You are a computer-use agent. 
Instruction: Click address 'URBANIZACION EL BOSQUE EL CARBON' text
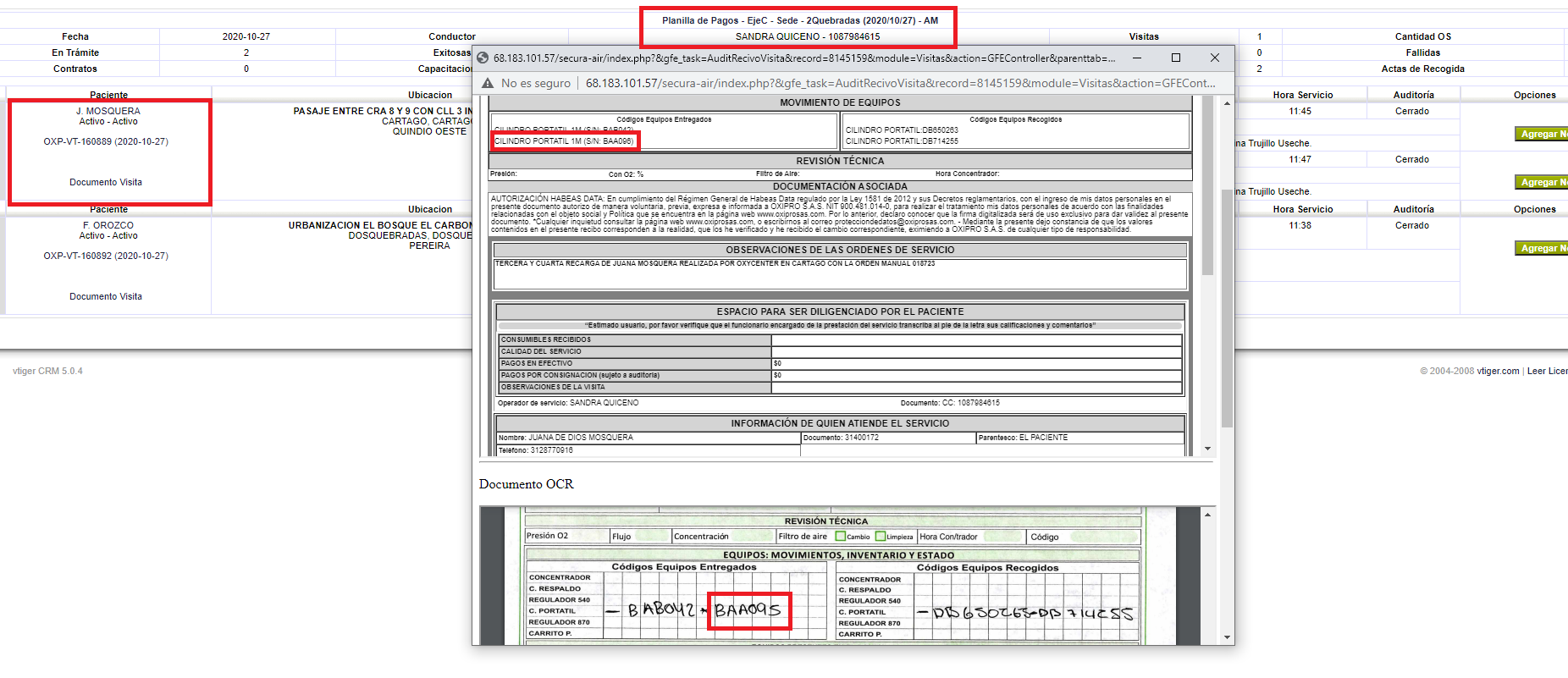tap(380, 225)
